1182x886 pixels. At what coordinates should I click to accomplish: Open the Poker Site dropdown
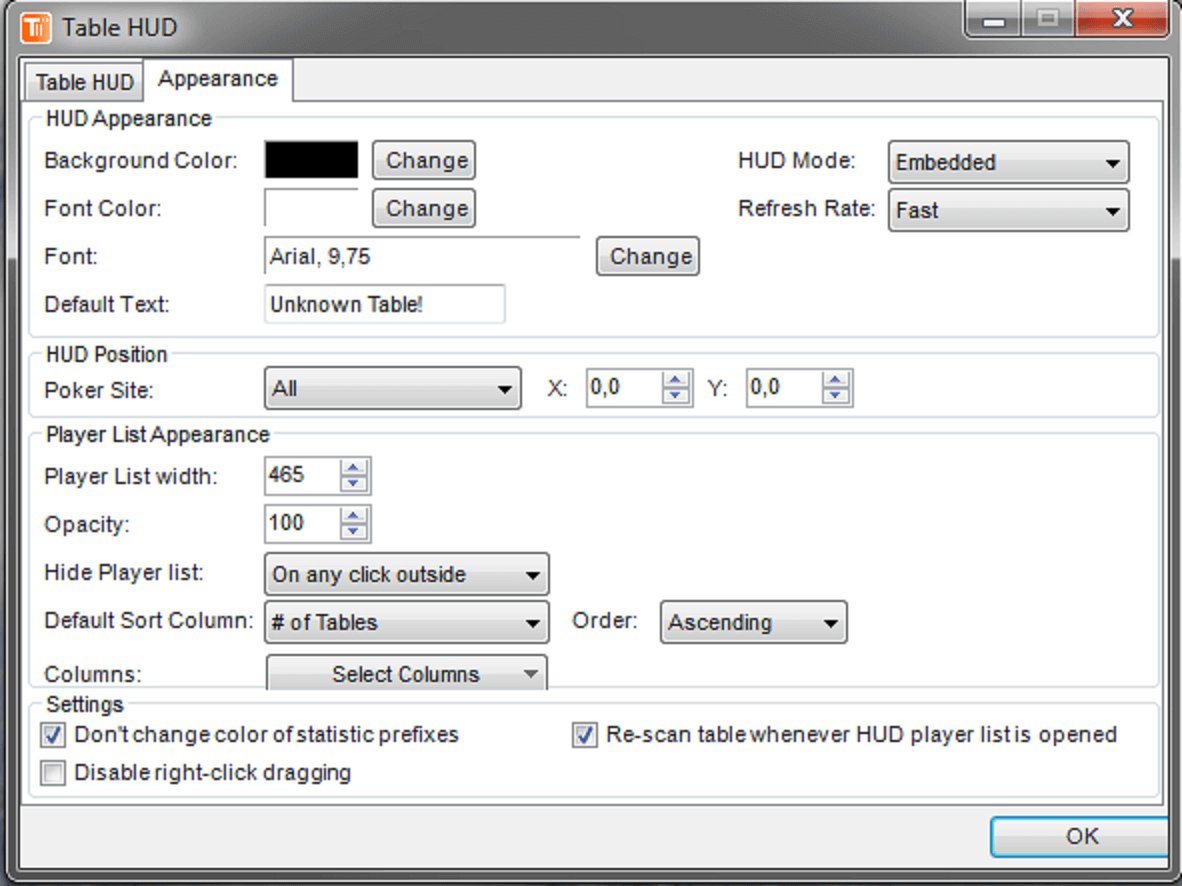(393, 388)
